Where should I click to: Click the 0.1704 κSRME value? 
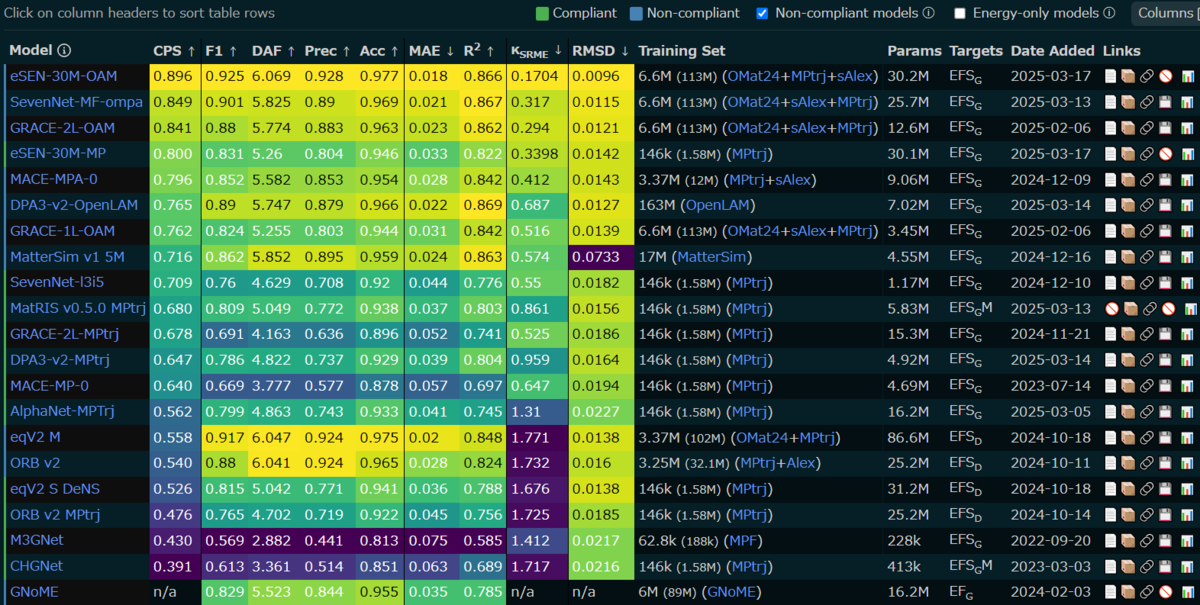pyautogui.click(x=536, y=76)
